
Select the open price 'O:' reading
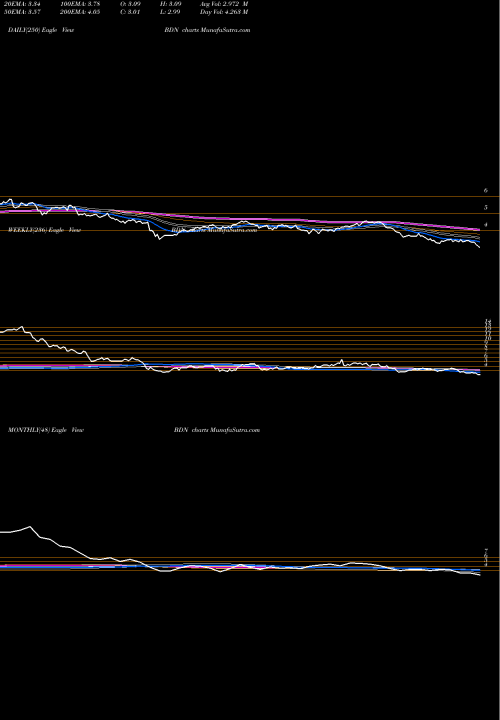click(x=130, y=4)
